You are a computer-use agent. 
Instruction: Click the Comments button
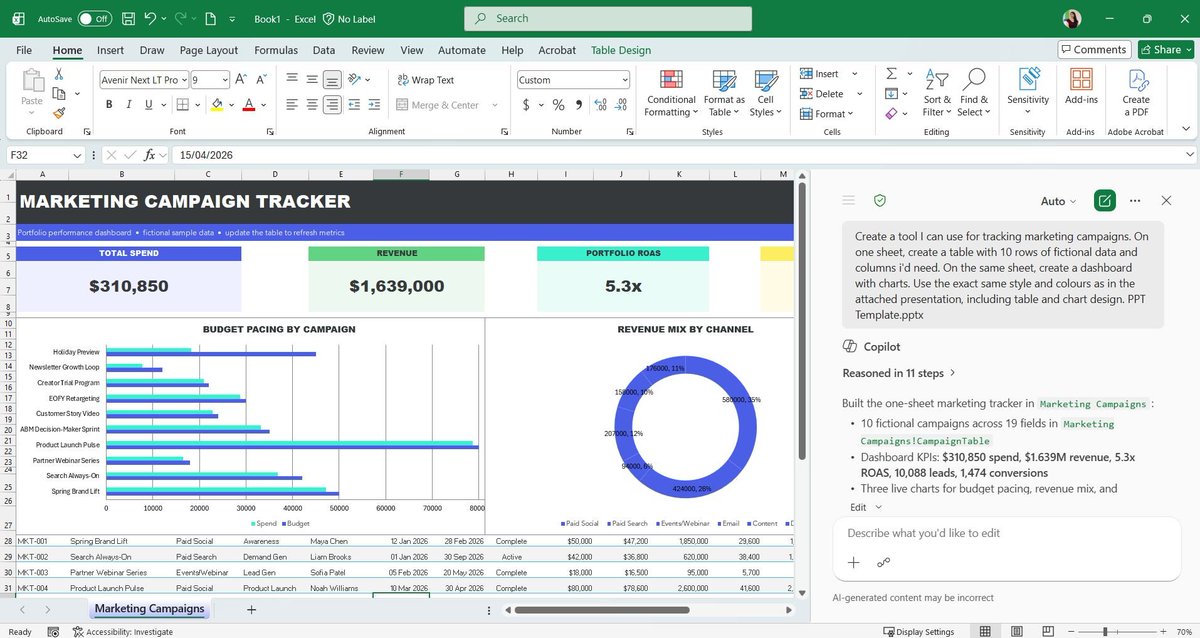(x=1093, y=49)
